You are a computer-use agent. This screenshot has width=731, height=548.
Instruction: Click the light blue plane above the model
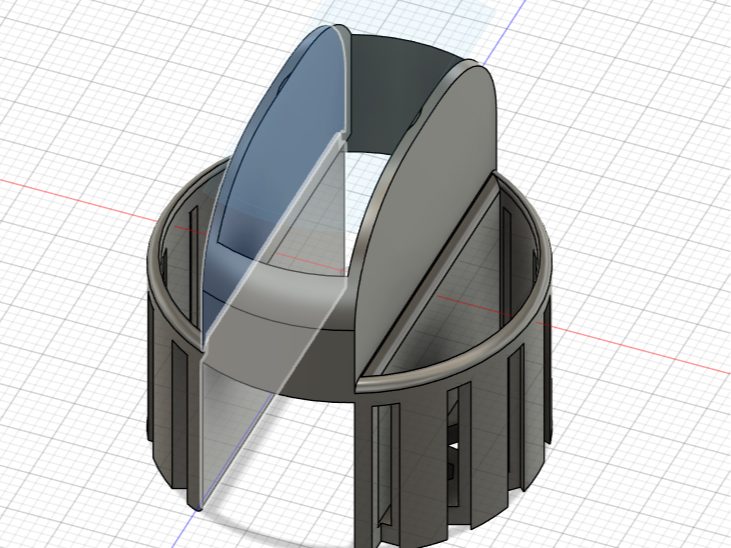pyautogui.click(x=410, y=16)
